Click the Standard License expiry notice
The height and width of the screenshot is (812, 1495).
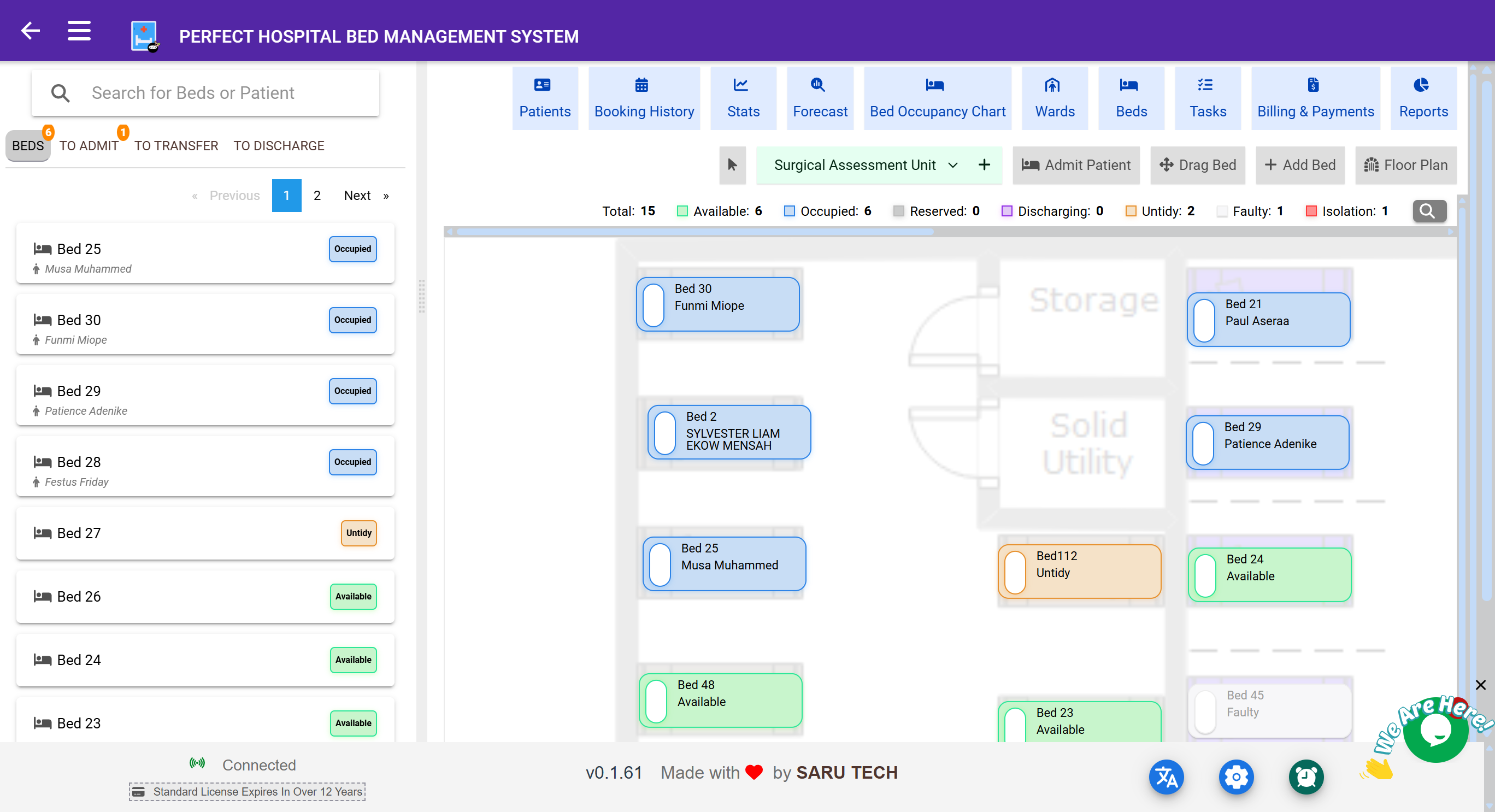[246, 792]
